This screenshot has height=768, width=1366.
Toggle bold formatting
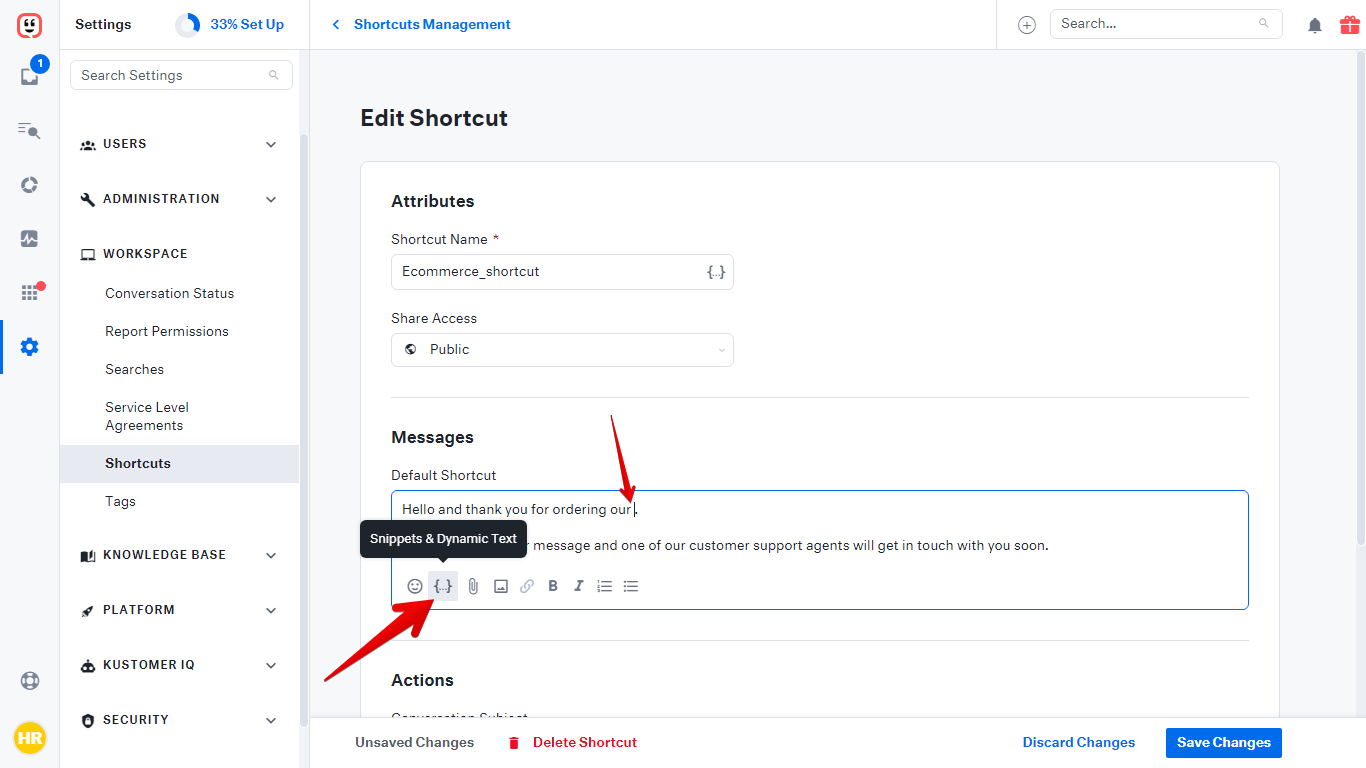tap(553, 586)
